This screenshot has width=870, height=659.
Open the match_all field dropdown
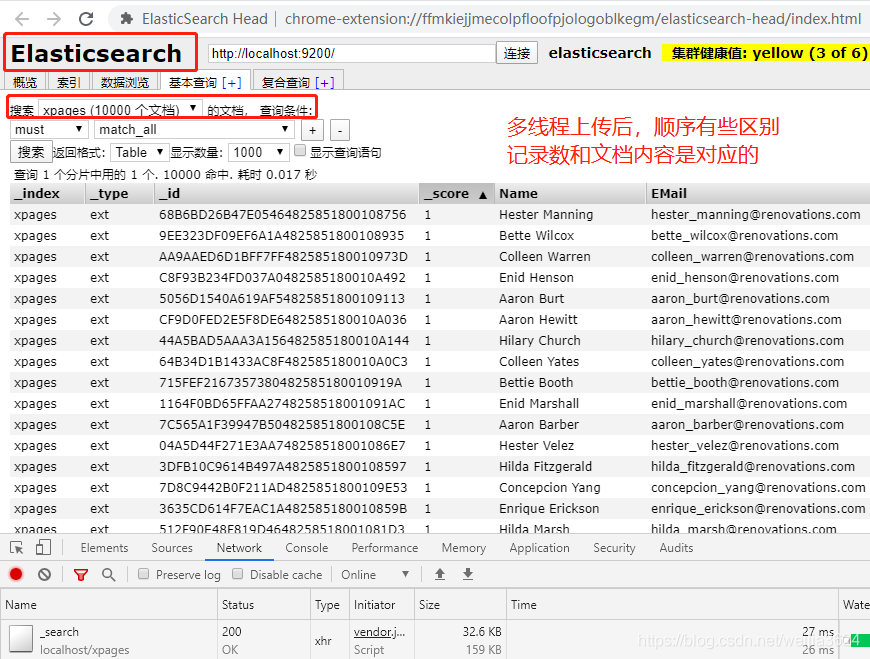click(194, 130)
